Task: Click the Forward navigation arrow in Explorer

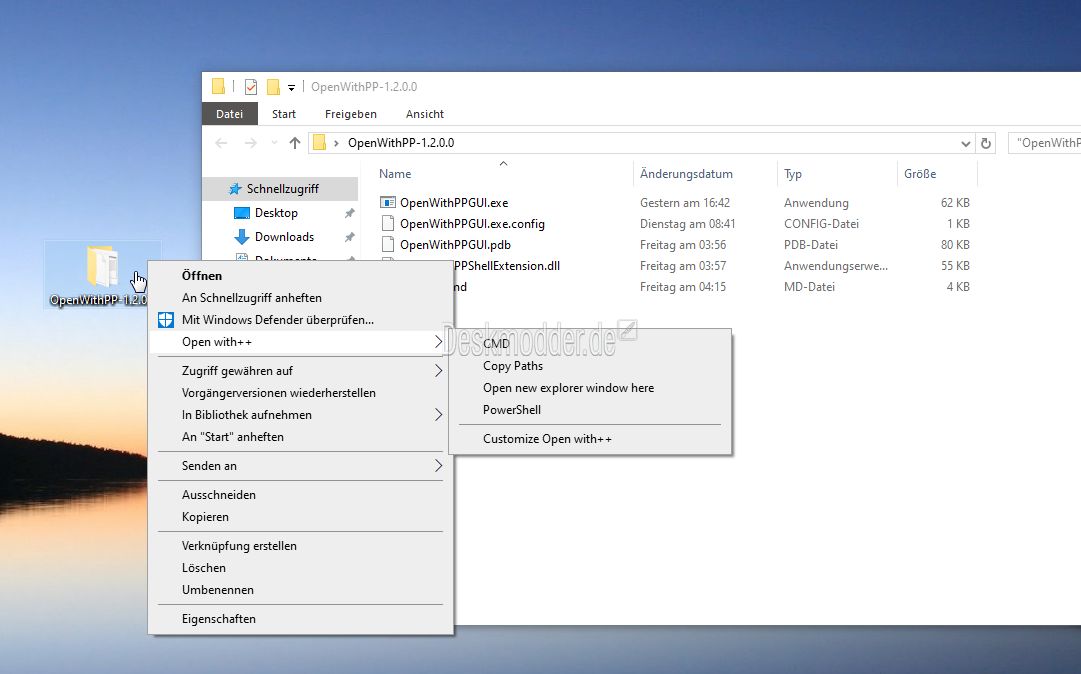Action: click(251, 143)
